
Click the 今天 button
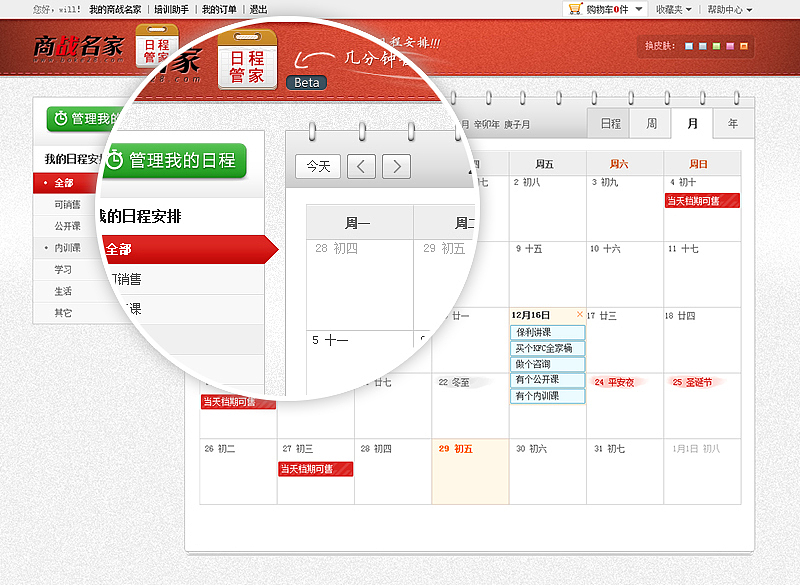click(x=318, y=166)
